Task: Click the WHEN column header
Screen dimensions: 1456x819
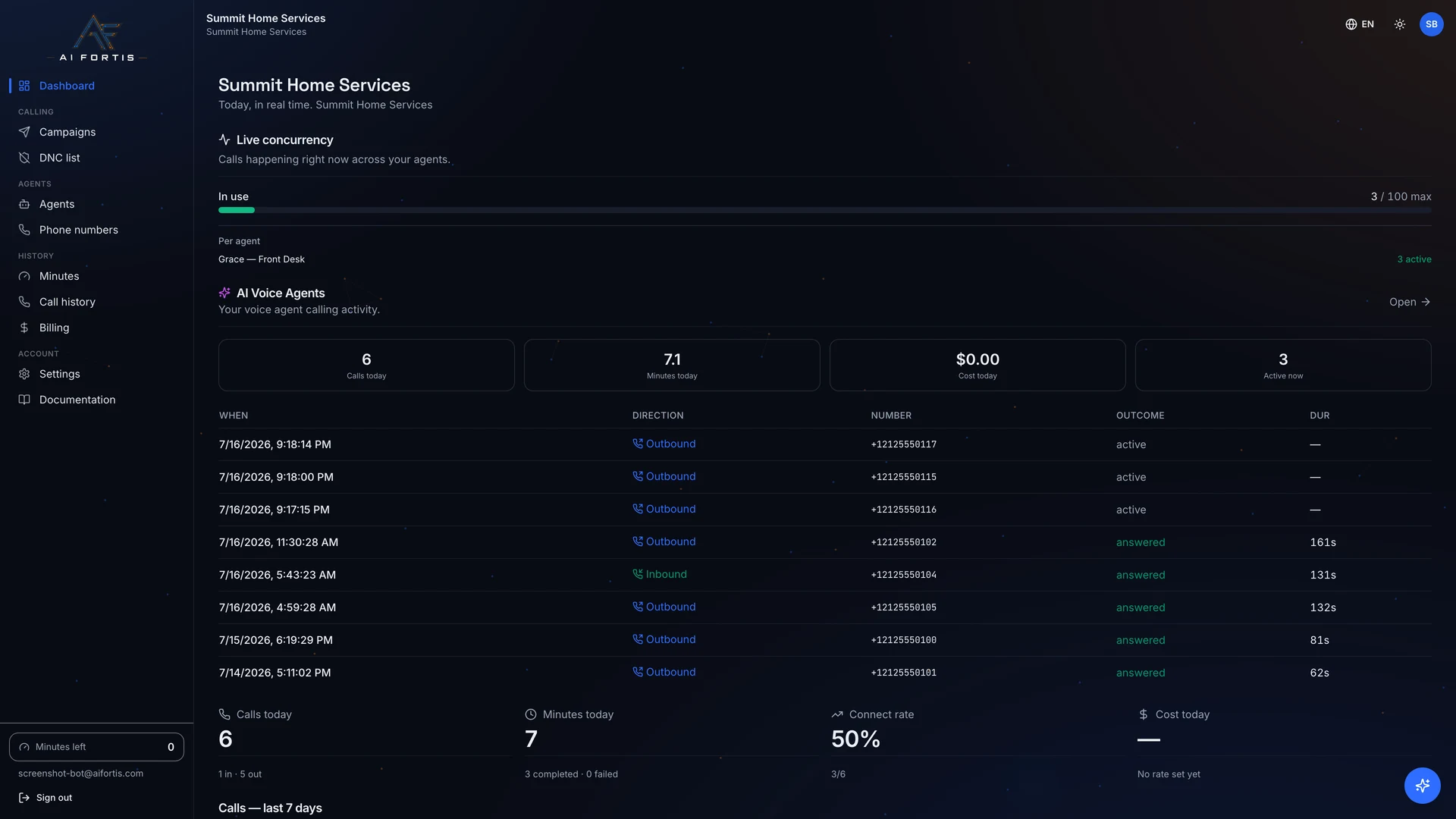Action: tap(234, 416)
